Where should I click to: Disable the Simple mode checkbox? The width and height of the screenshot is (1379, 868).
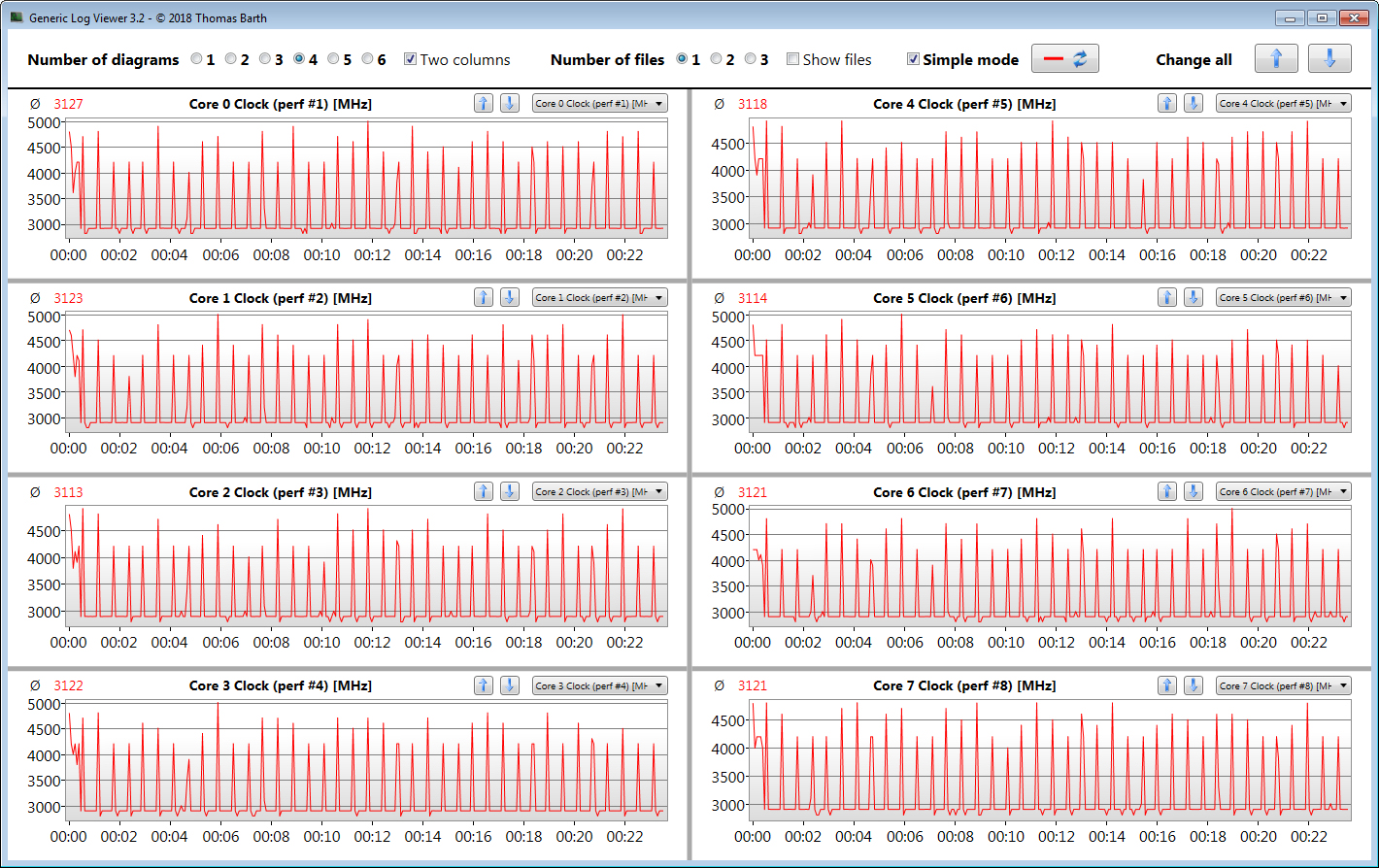[913, 59]
